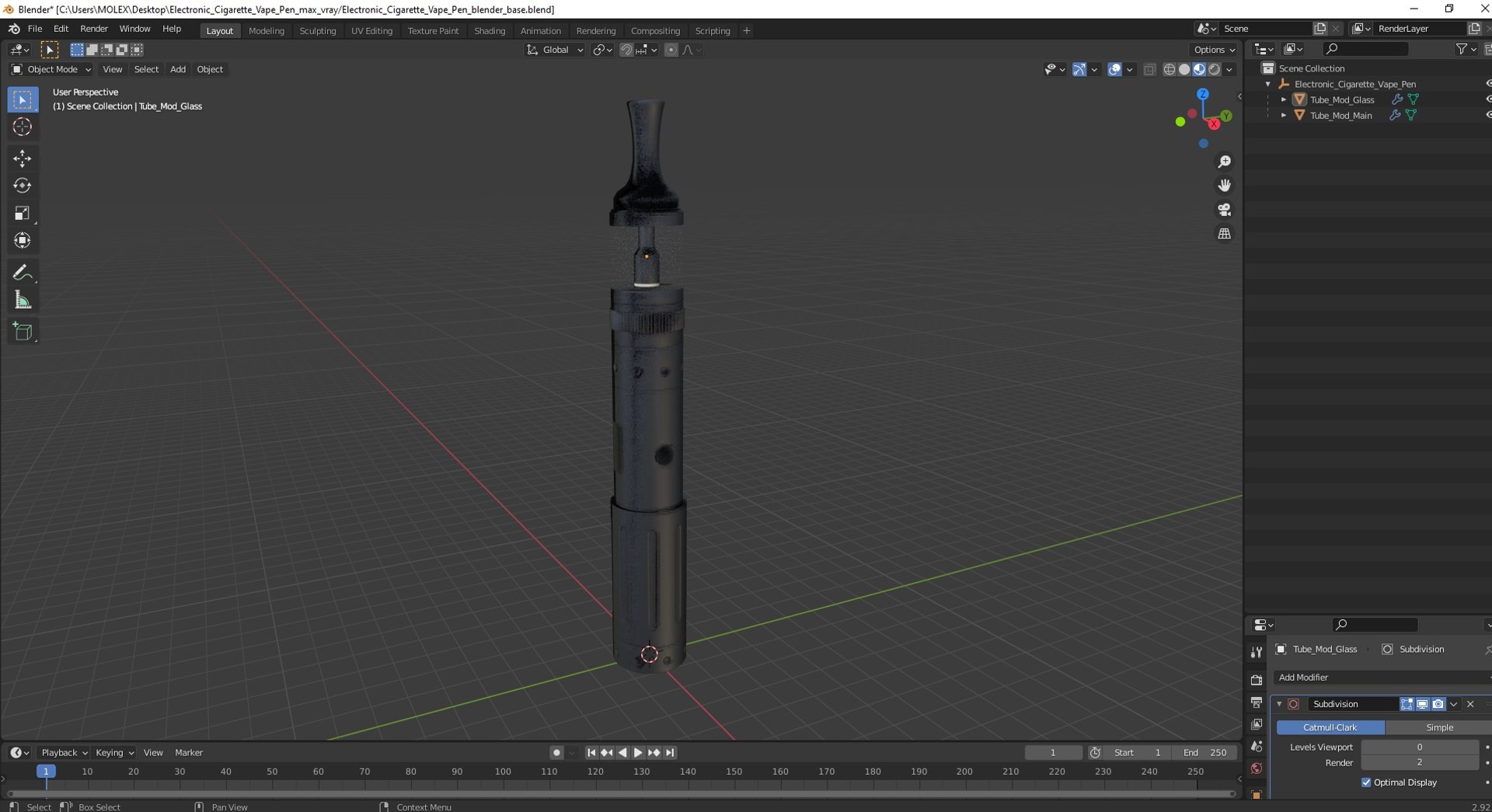Screen dimensions: 1492x812
Task: Toggle viewport gizmos visibility
Action: [1079, 70]
